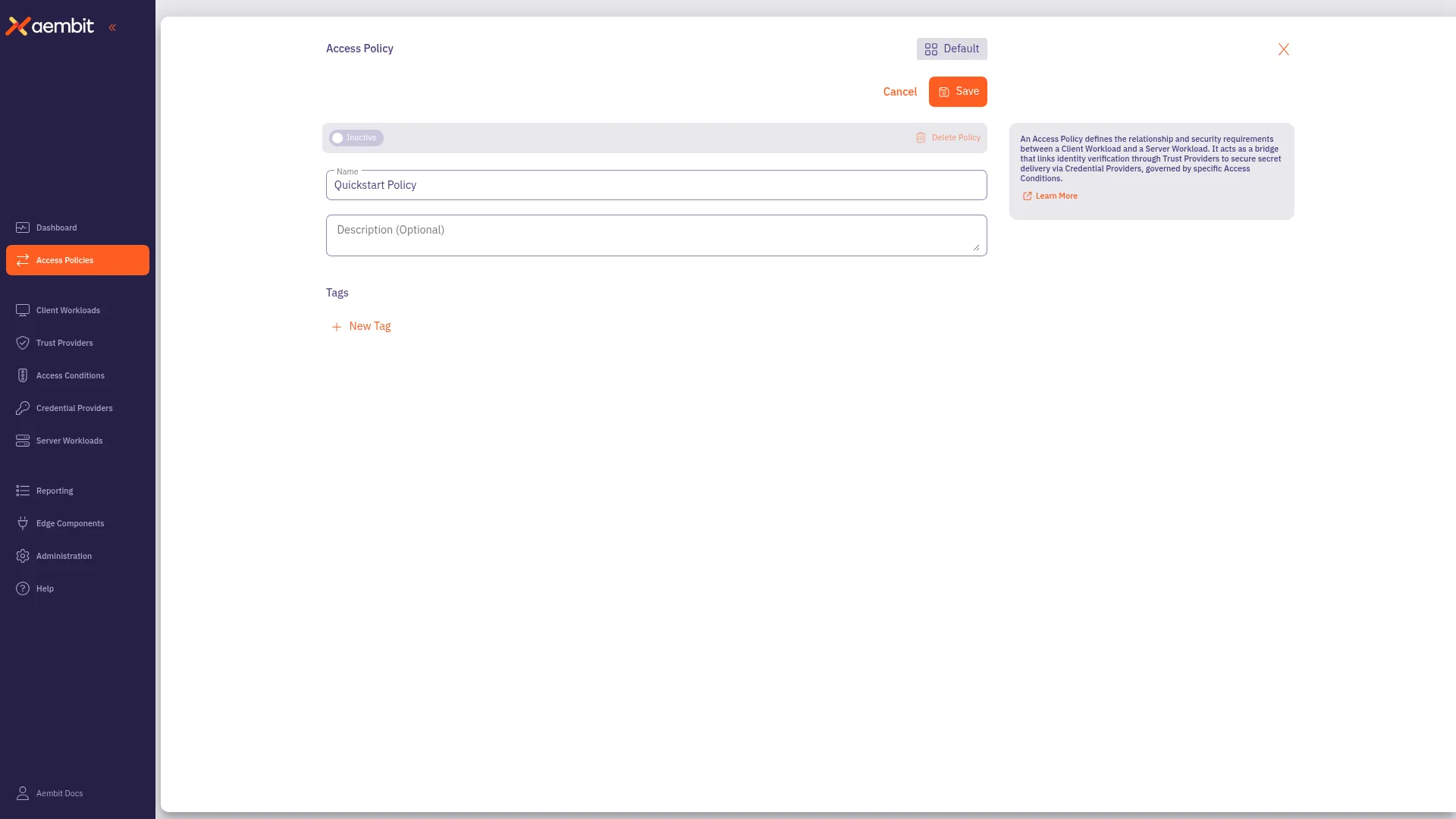Close the Access Policy panel
1456x819 pixels.
1283,49
